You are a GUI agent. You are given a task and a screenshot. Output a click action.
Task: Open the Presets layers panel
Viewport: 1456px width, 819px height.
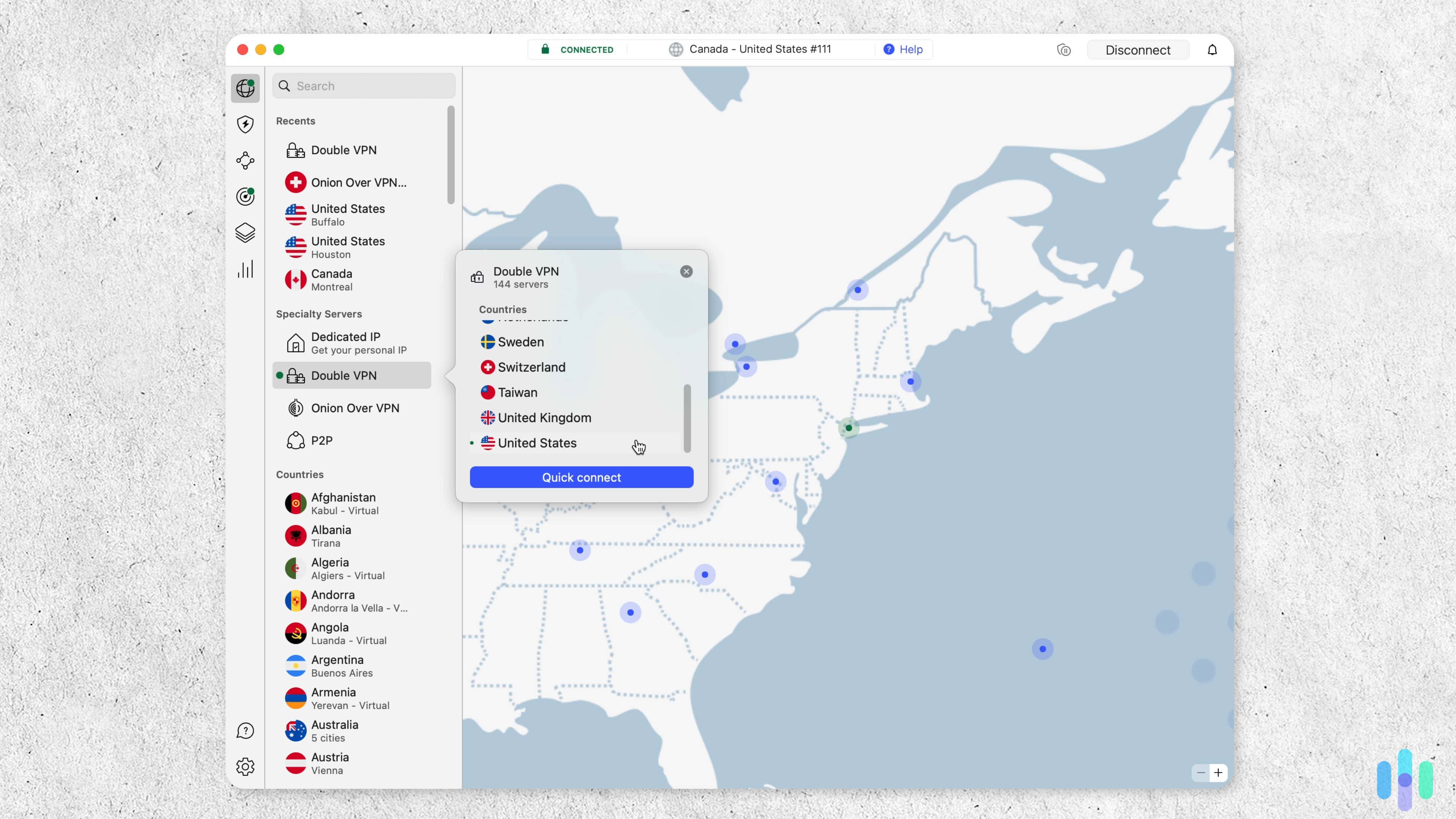click(x=245, y=233)
